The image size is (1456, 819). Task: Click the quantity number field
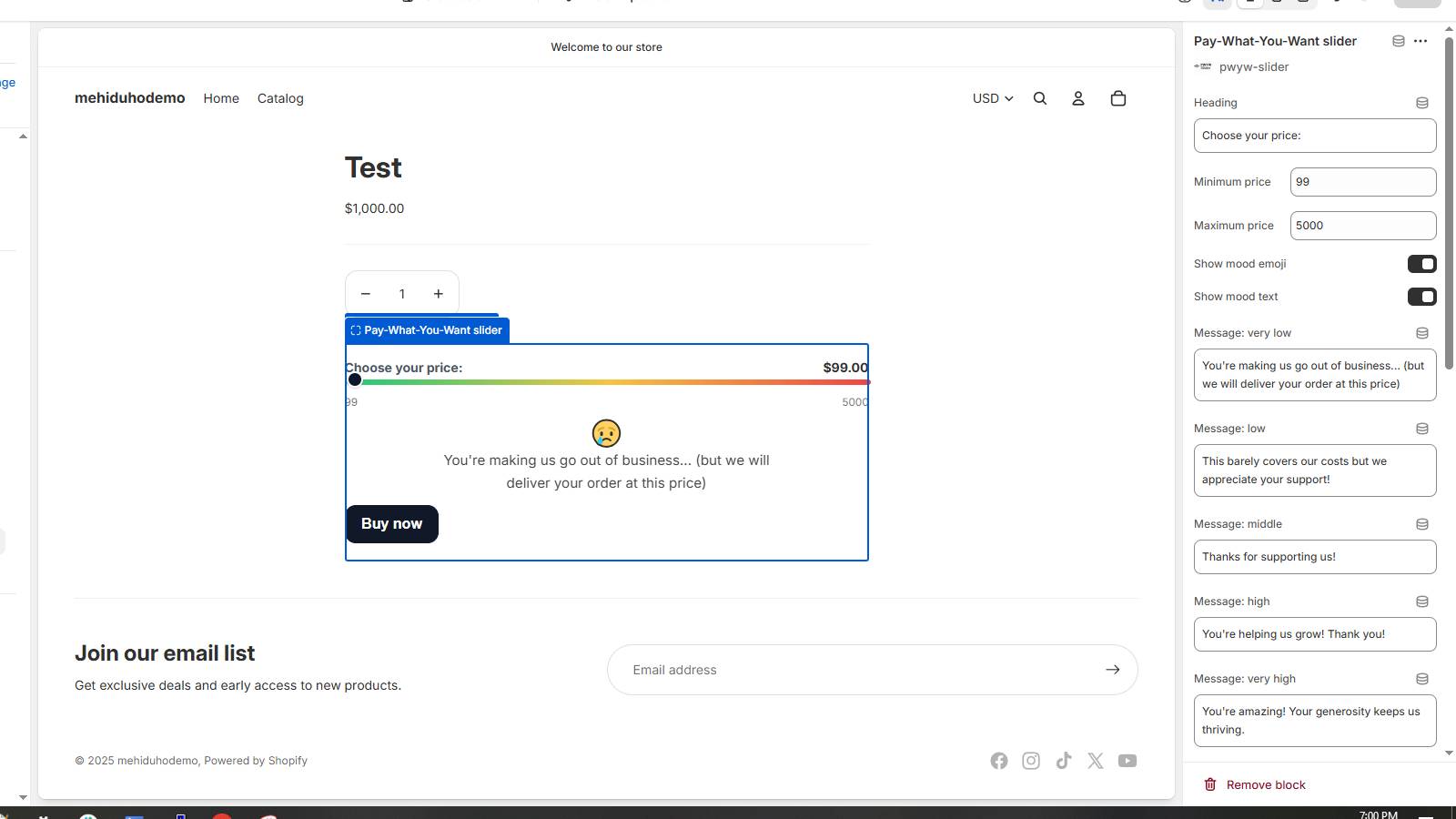click(x=402, y=294)
